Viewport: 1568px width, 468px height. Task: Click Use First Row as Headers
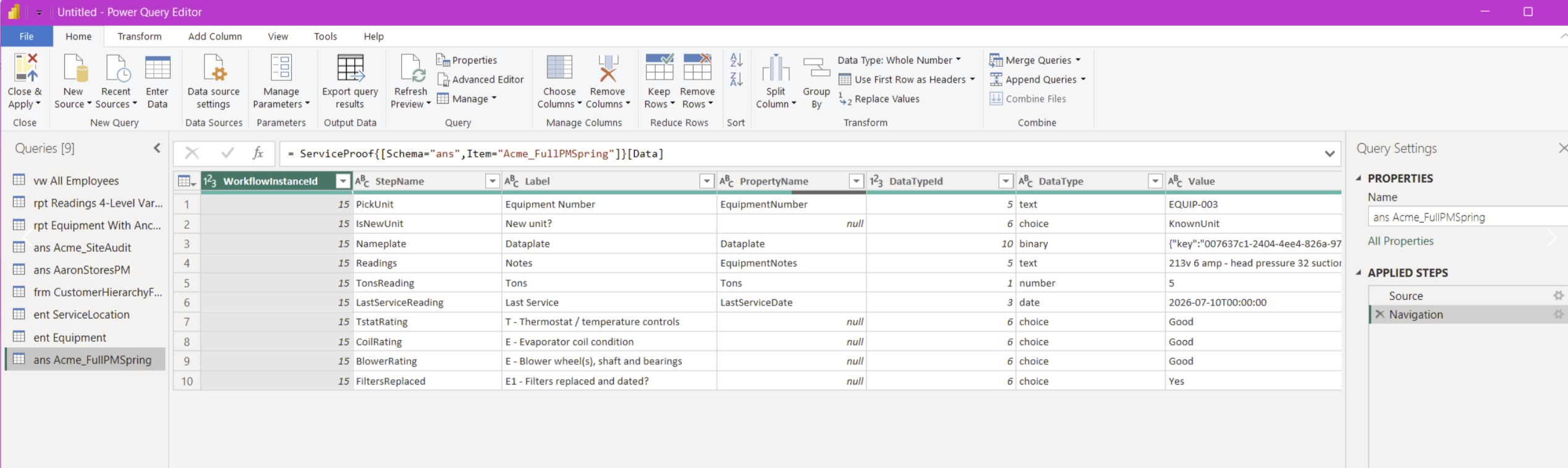(x=907, y=80)
